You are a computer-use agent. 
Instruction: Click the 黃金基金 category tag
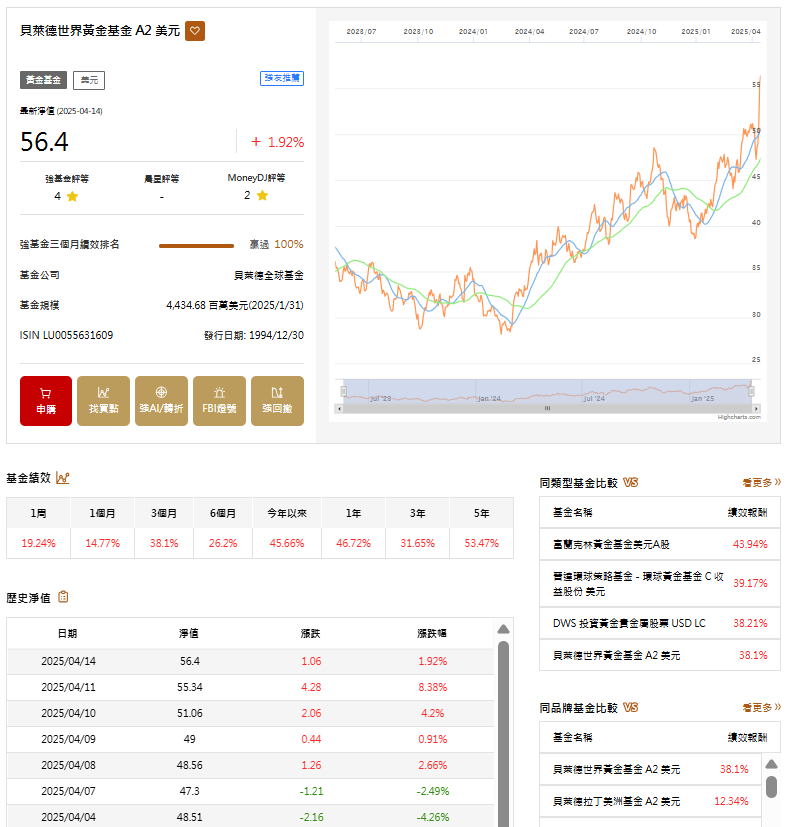(43, 80)
